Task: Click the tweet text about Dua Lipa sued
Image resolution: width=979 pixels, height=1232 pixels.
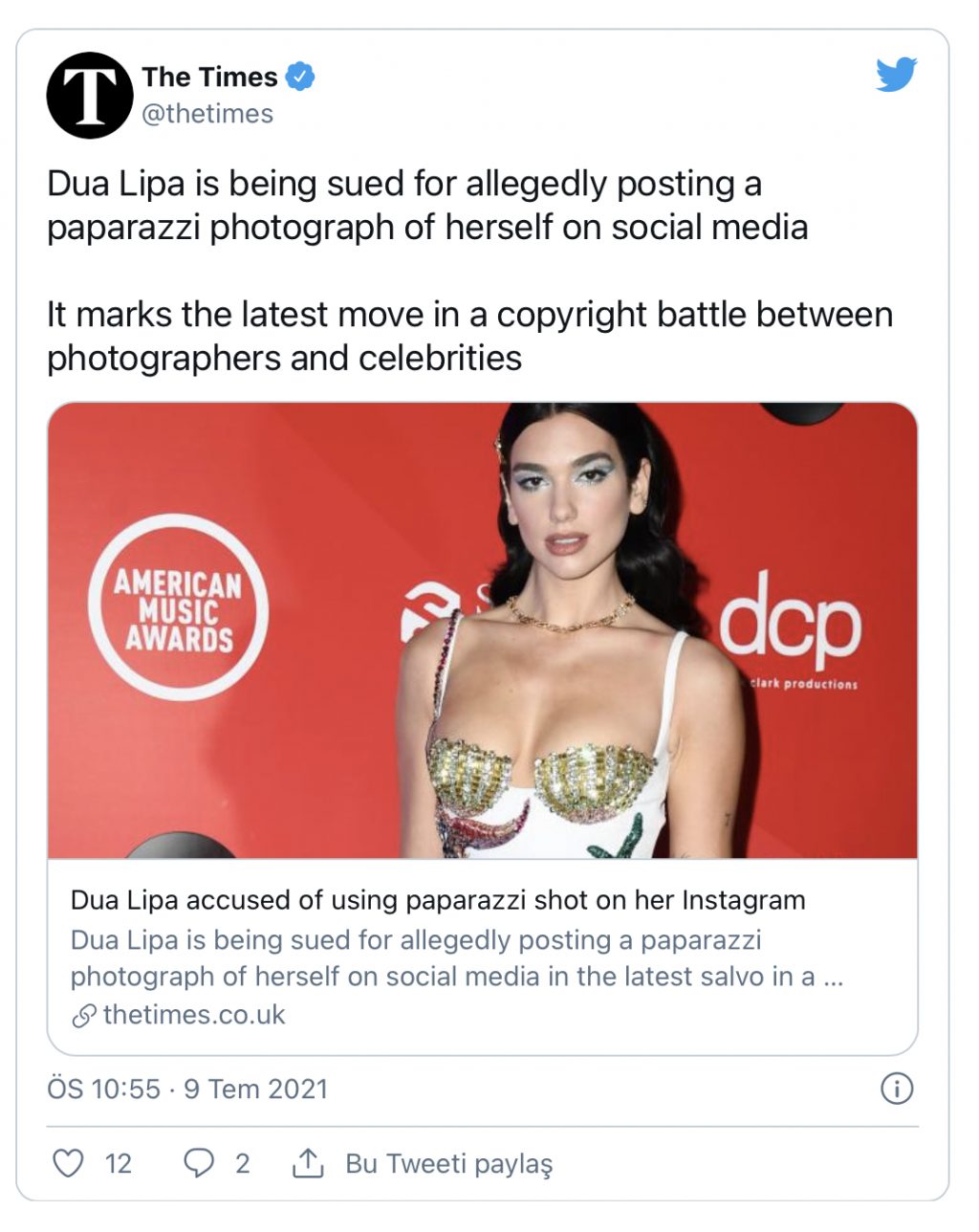Action: click(427, 205)
